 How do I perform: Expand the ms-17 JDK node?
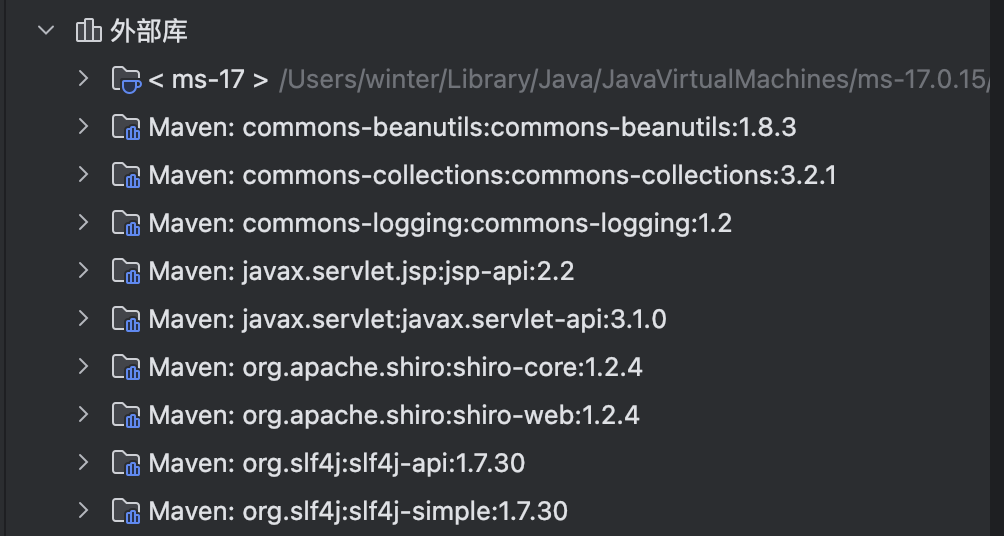[84, 79]
